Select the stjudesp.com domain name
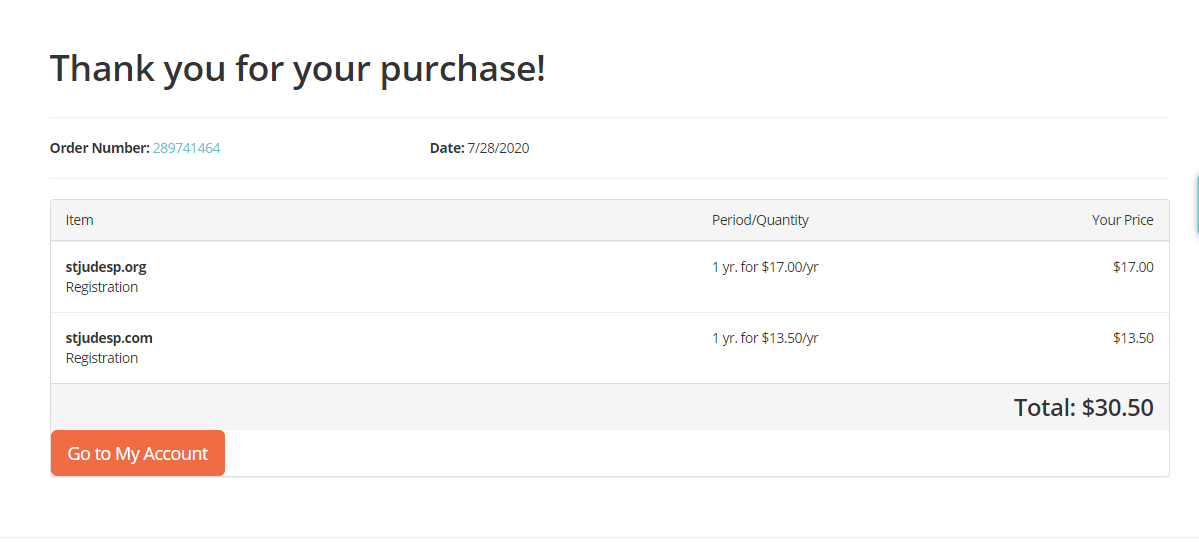Image resolution: width=1199 pixels, height=544 pixels. click(x=109, y=338)
